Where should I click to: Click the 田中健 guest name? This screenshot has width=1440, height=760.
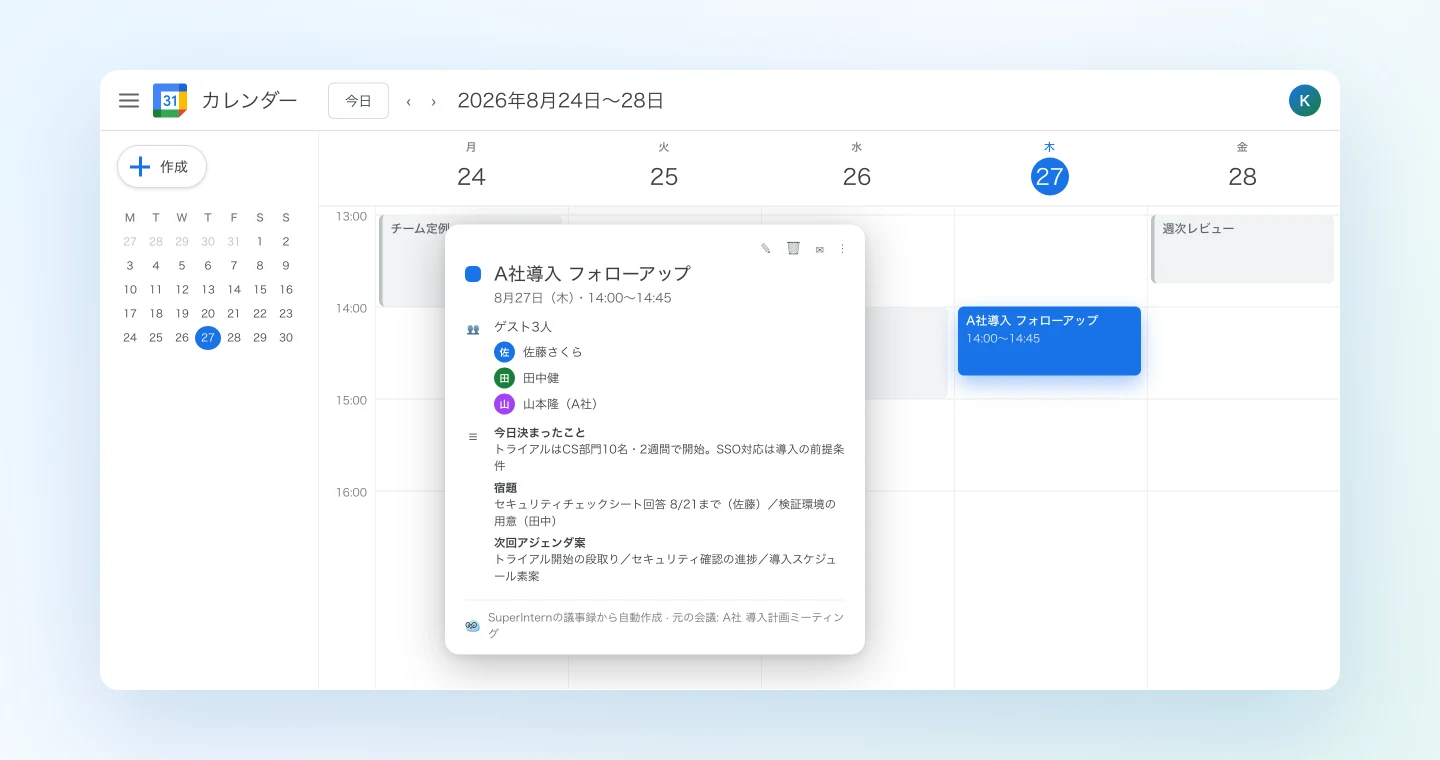pyautogui.click(x=541, y=378)
